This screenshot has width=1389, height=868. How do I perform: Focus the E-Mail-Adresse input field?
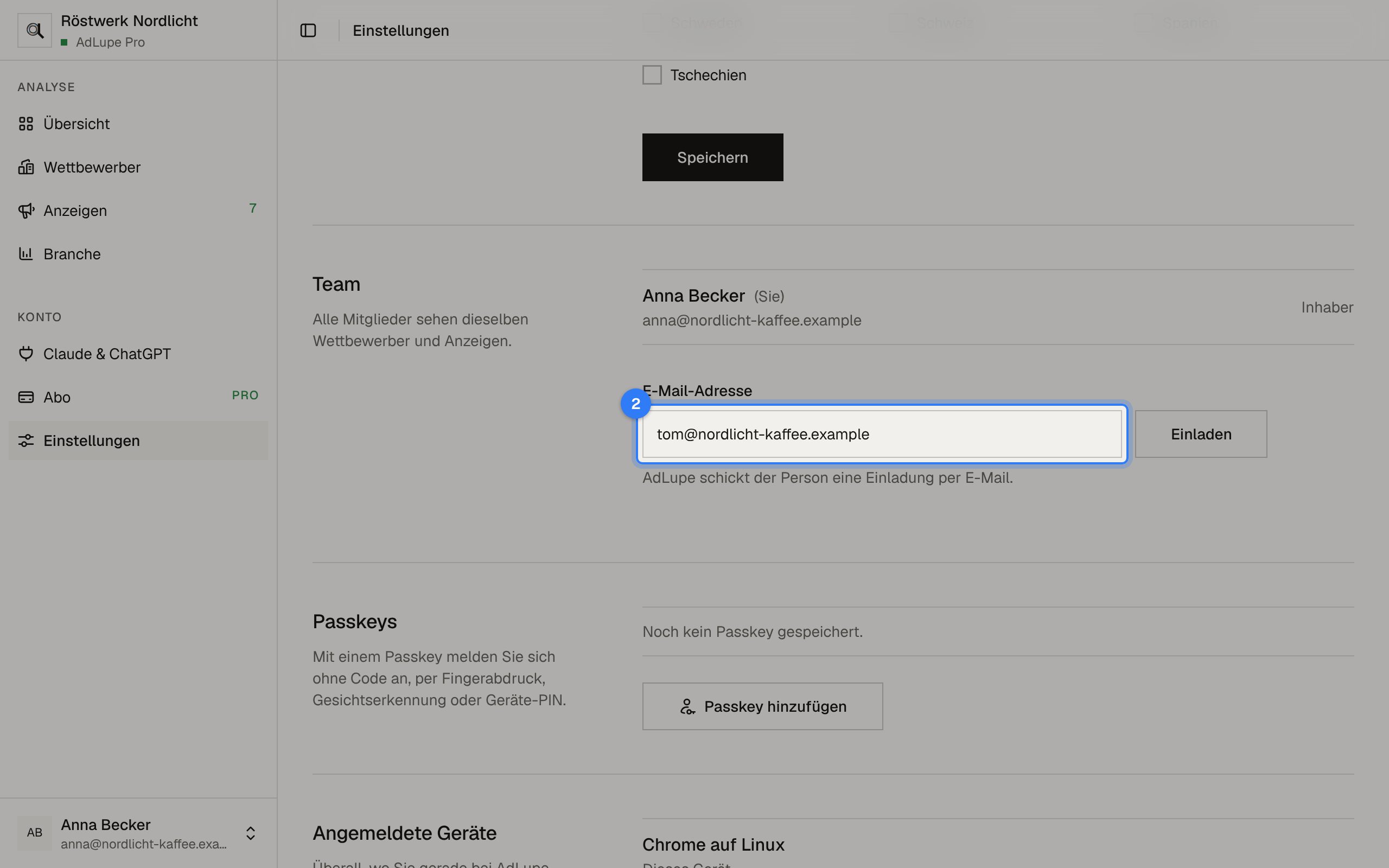[x=882, y=434]
